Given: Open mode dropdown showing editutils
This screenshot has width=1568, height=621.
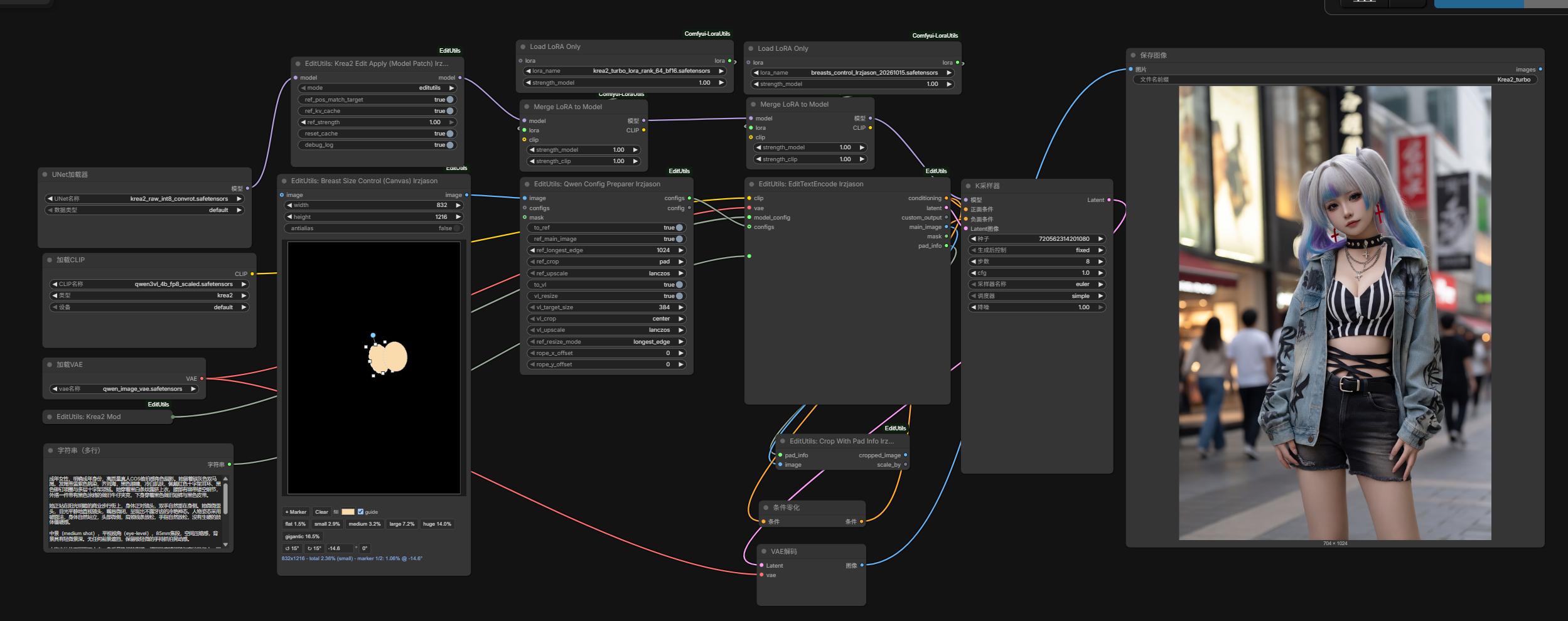Looking at the screenshot, I should [x=377, y=88].
